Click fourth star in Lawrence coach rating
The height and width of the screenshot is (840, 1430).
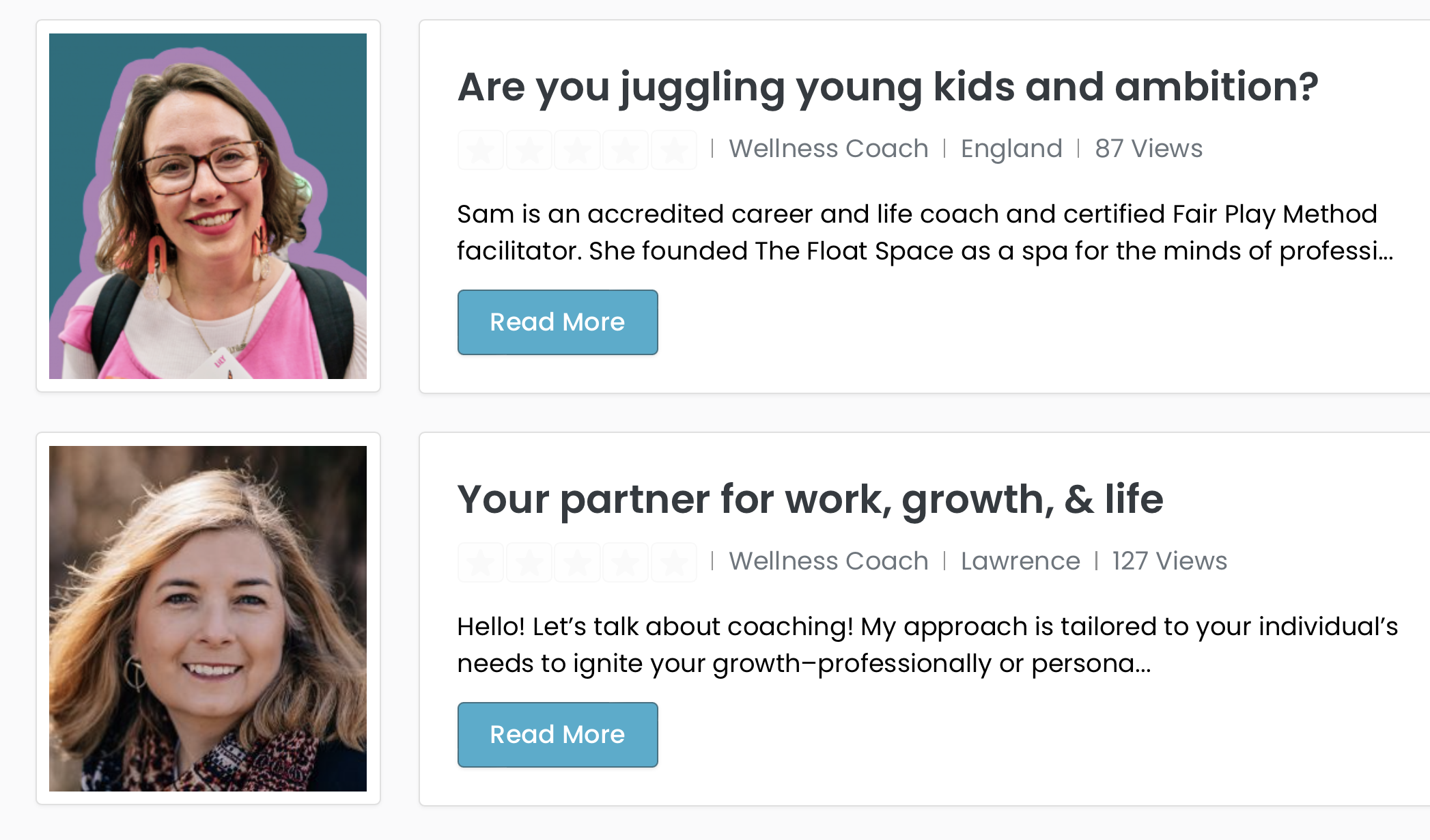pos(626,562)
